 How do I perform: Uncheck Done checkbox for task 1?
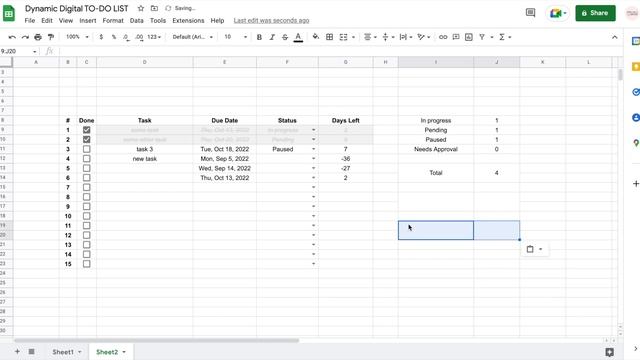pos(87,130)
